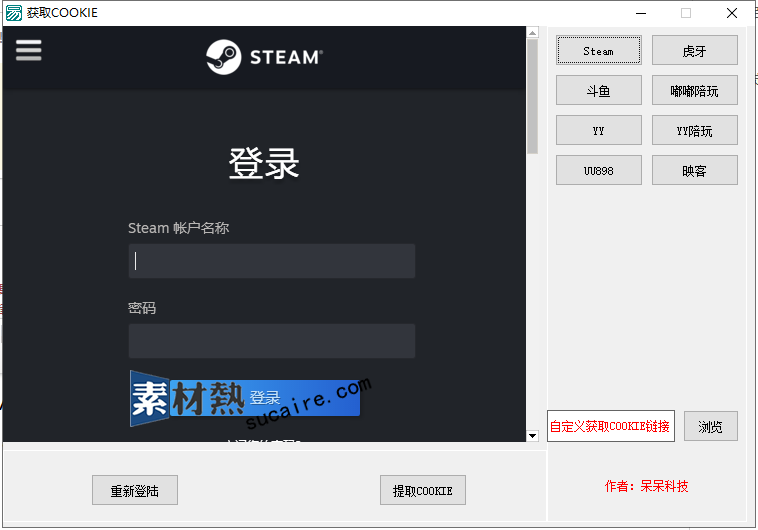The width and height of the screenshot is (758, 530).
Task: Open the Steam hamburger menu
Action: coord(29,50)
